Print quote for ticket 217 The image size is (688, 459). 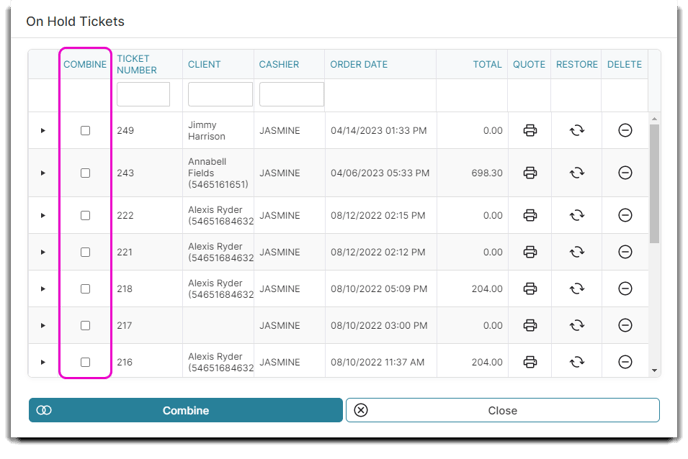(x=530, y=325)
